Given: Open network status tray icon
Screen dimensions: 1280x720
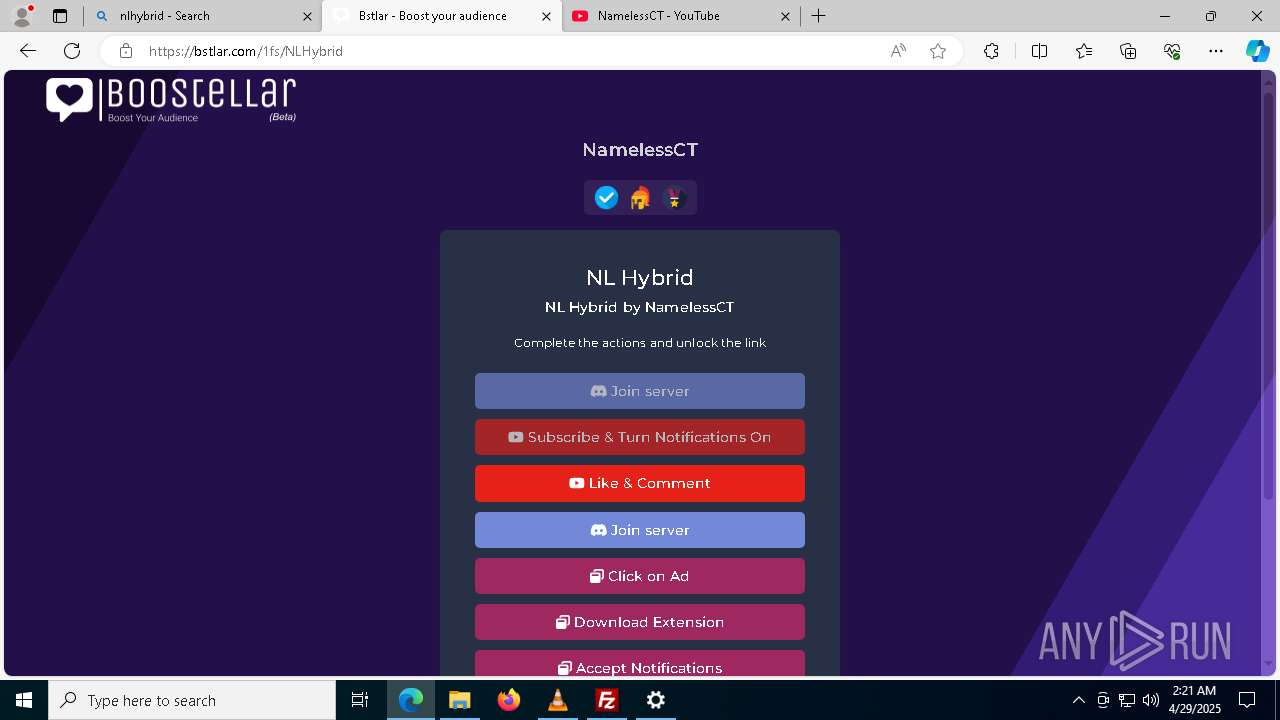Looking at the screenshot, I should click(x=1127, y=700).
